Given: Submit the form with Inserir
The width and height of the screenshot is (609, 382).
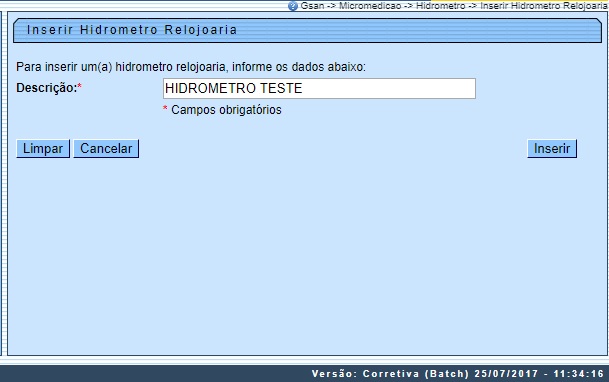Looking at the screenshot, I should tap(552, 149).
